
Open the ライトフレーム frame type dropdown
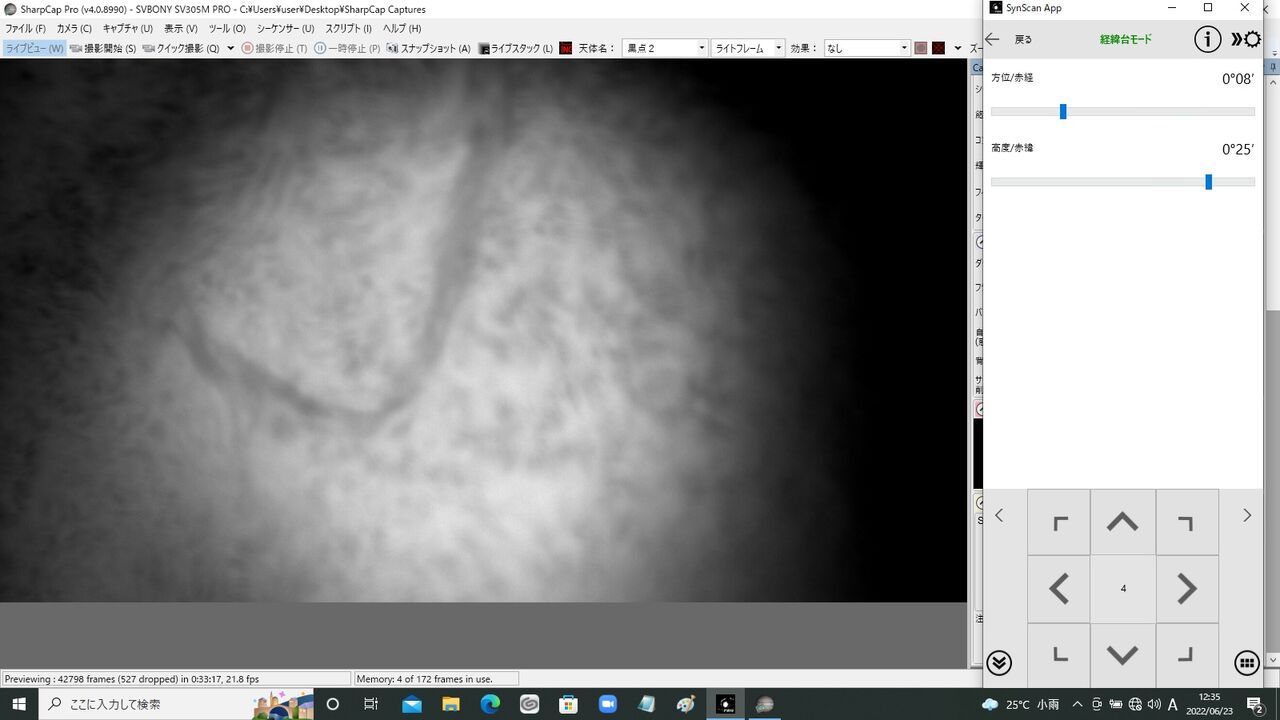(x=749, y=48)
